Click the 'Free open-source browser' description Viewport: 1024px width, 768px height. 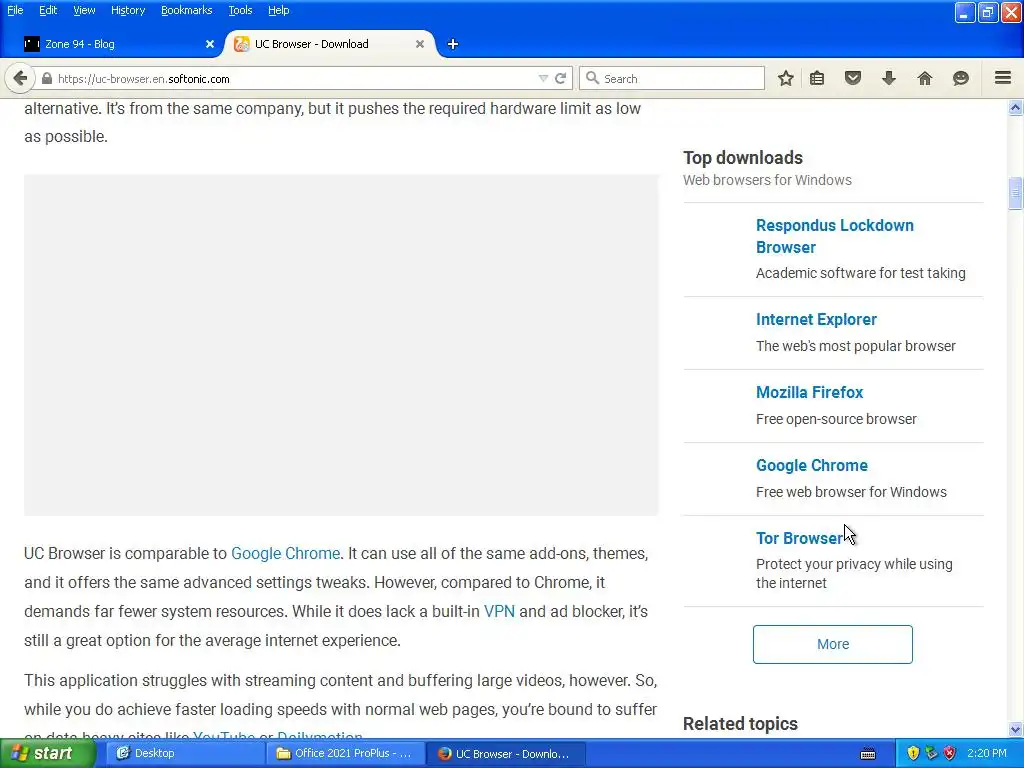[x=836, y=419]
